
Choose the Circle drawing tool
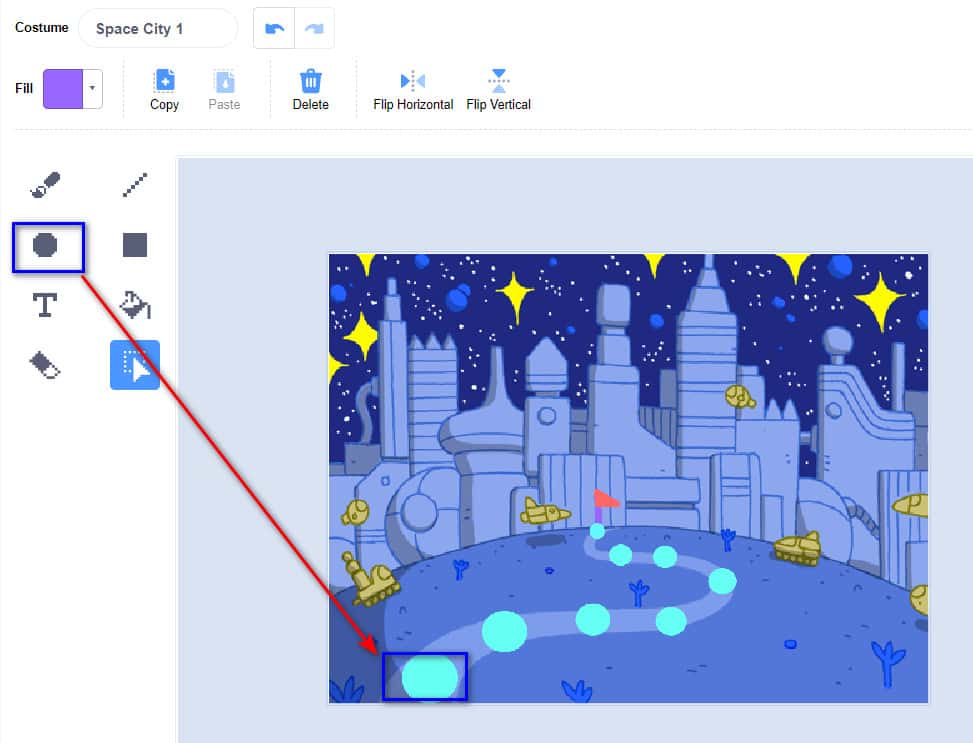click(45, 245)
